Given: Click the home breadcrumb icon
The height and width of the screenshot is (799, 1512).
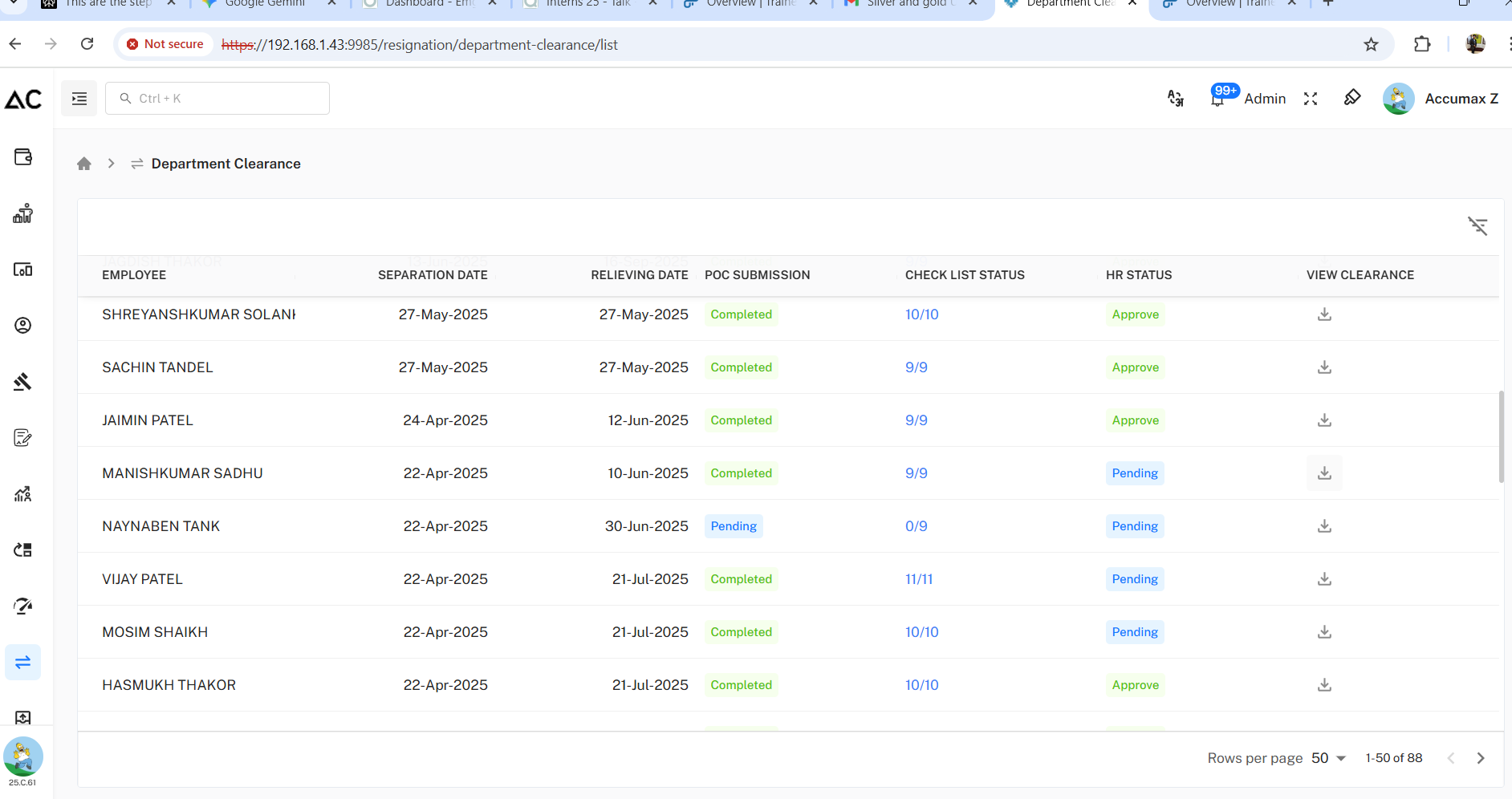Looking at the screenshot, I should (84, 164).
